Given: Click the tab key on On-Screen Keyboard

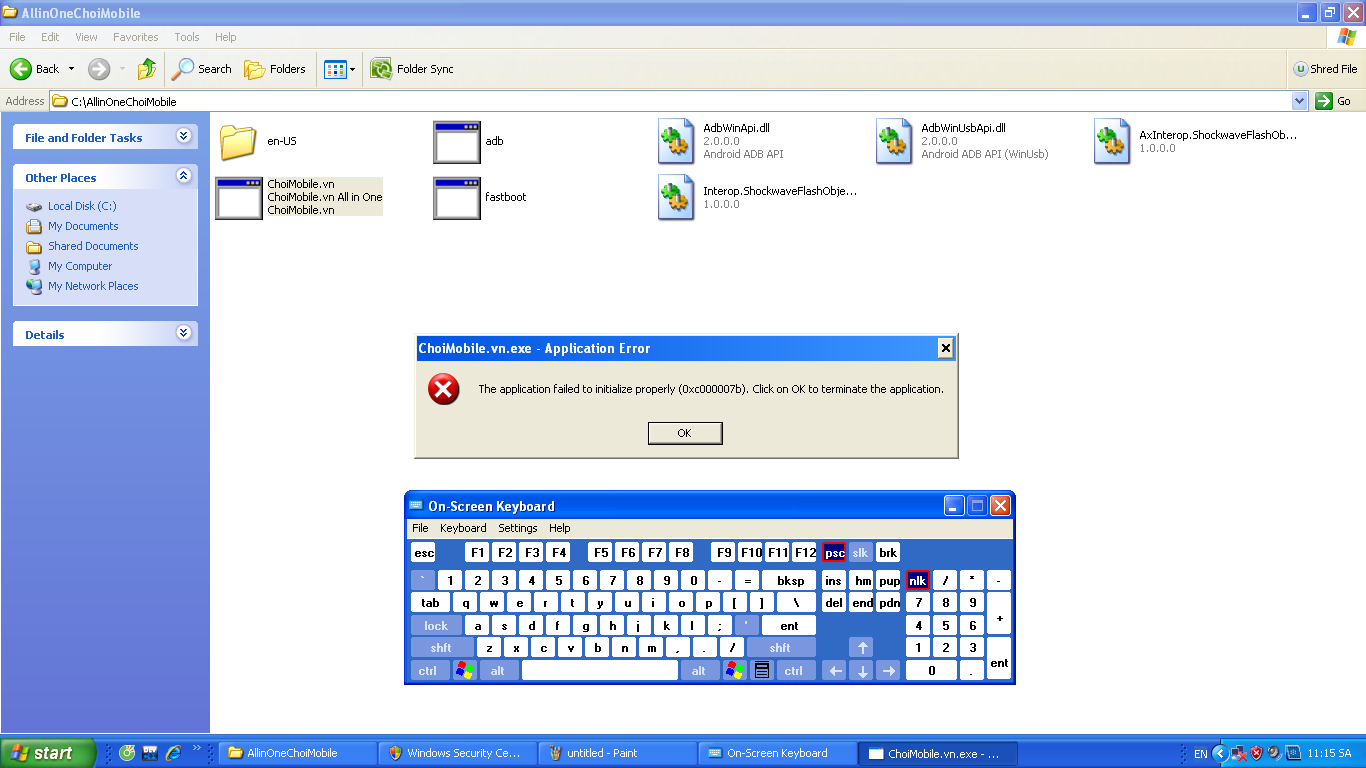Looking at the screenshot, I should click(x=430, y=603).
